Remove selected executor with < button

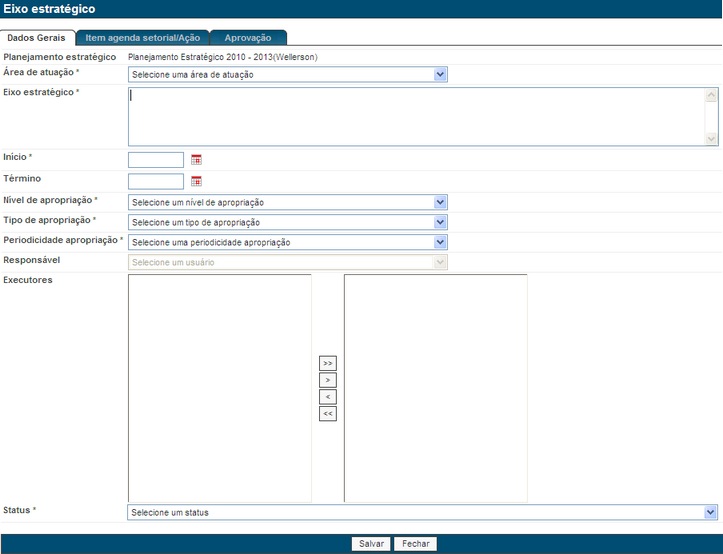[328, 397]
